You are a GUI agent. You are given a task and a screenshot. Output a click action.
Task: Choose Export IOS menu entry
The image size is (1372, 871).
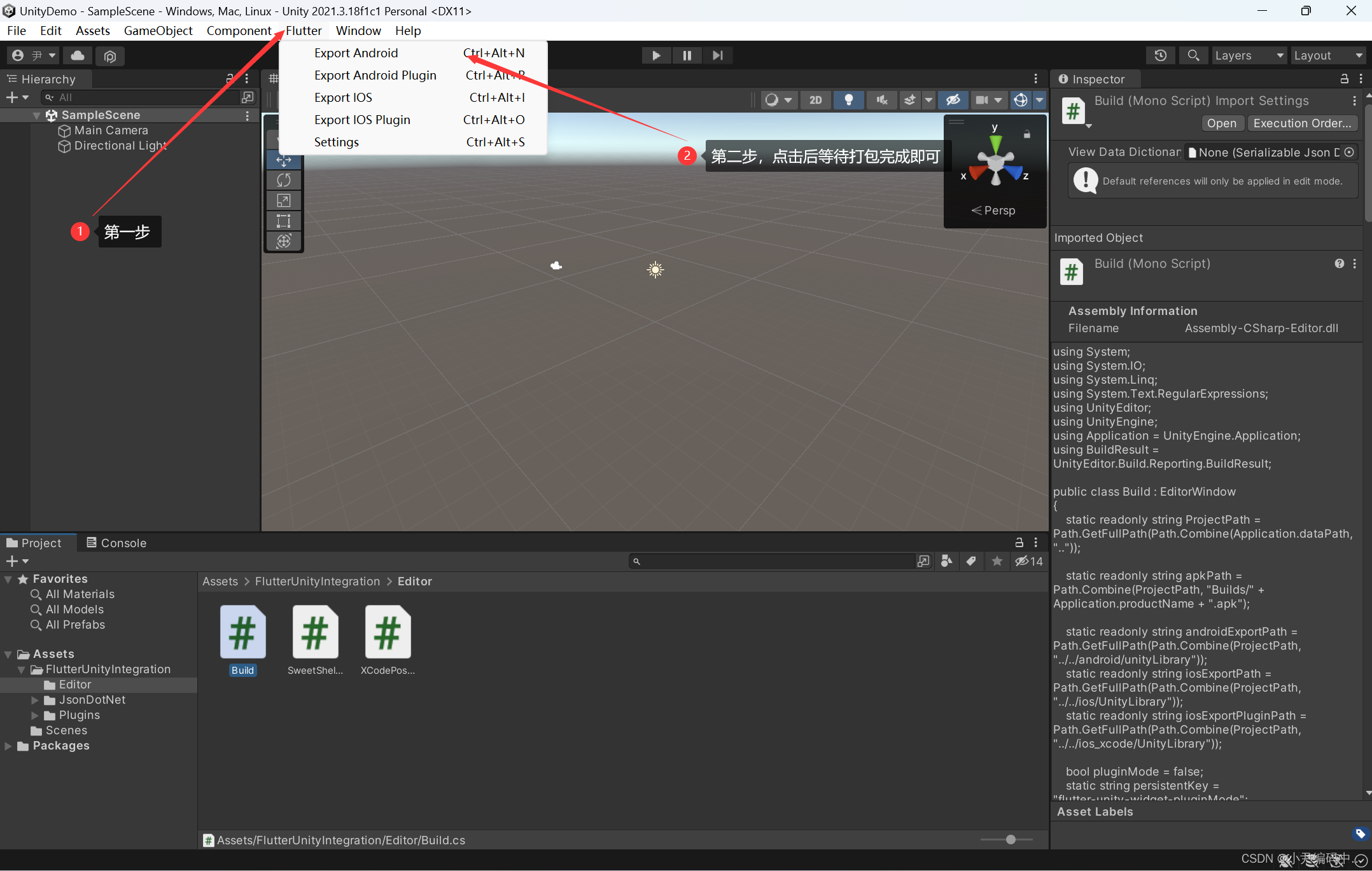pos(413,97)
